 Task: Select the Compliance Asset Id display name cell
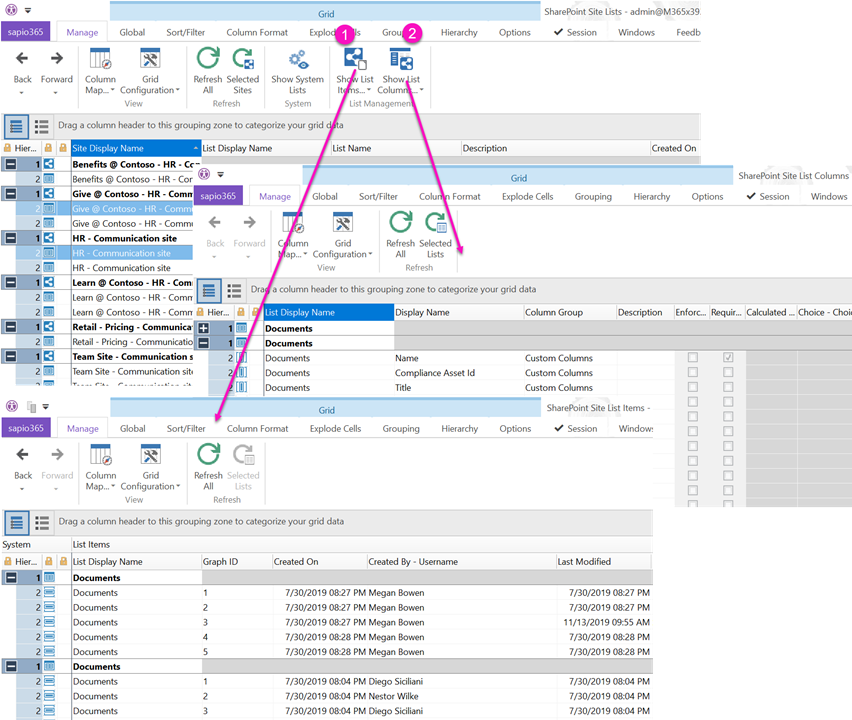click(x=459, y=373)
